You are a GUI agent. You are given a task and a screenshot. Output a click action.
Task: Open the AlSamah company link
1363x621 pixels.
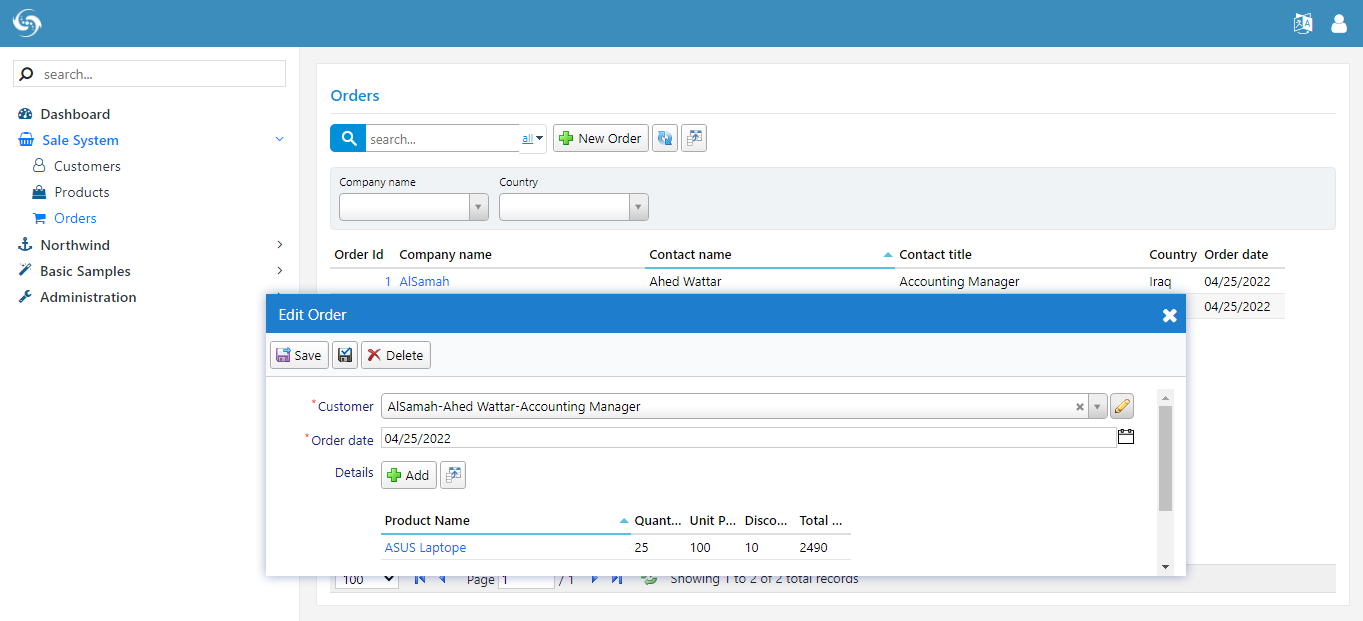(x=424, y=281)
